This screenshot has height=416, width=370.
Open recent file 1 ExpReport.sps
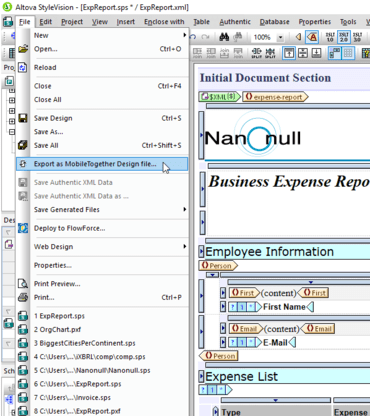click(x=102, y=316)
